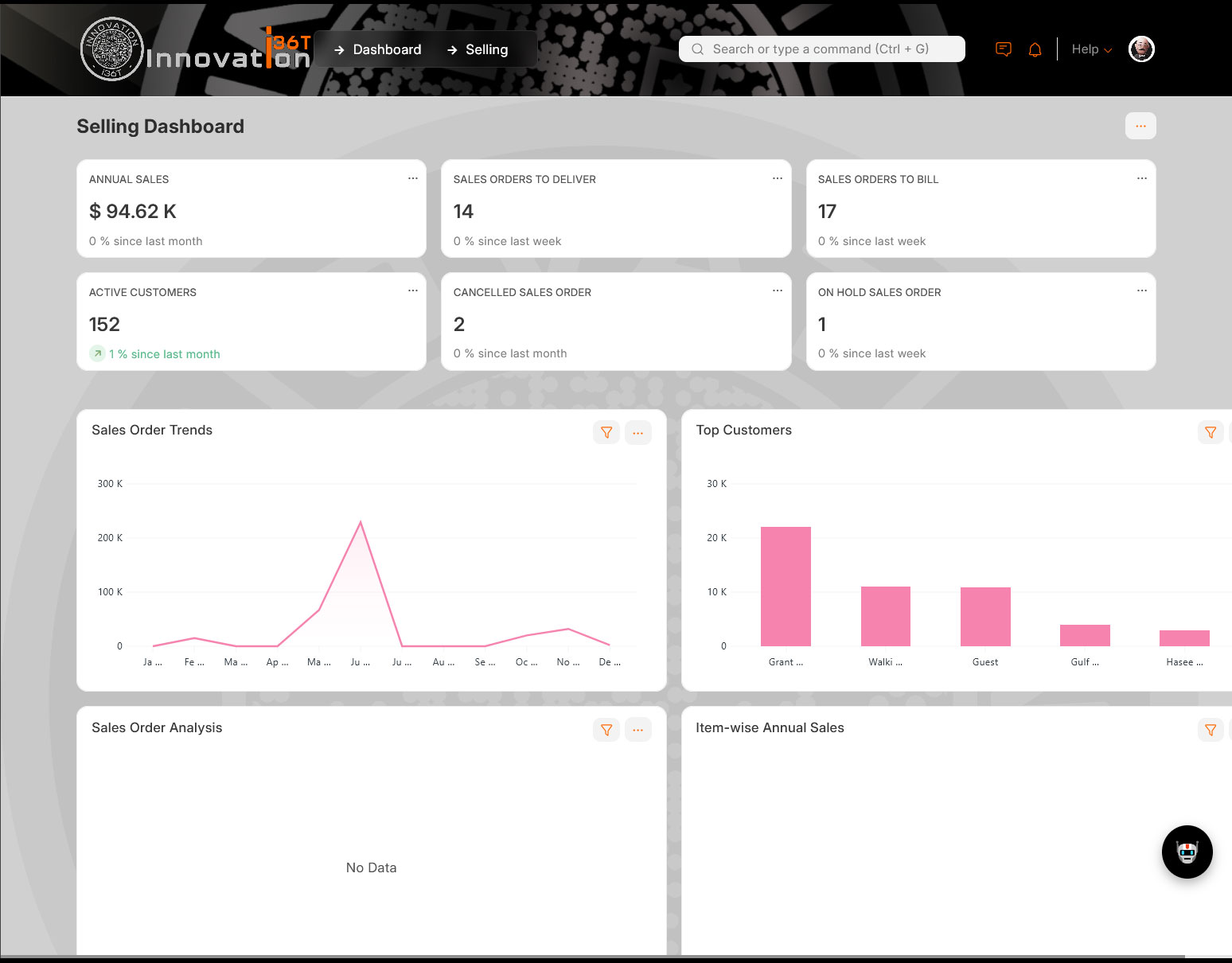Click filter icon on Item-wise Annual Sales

1210,730
